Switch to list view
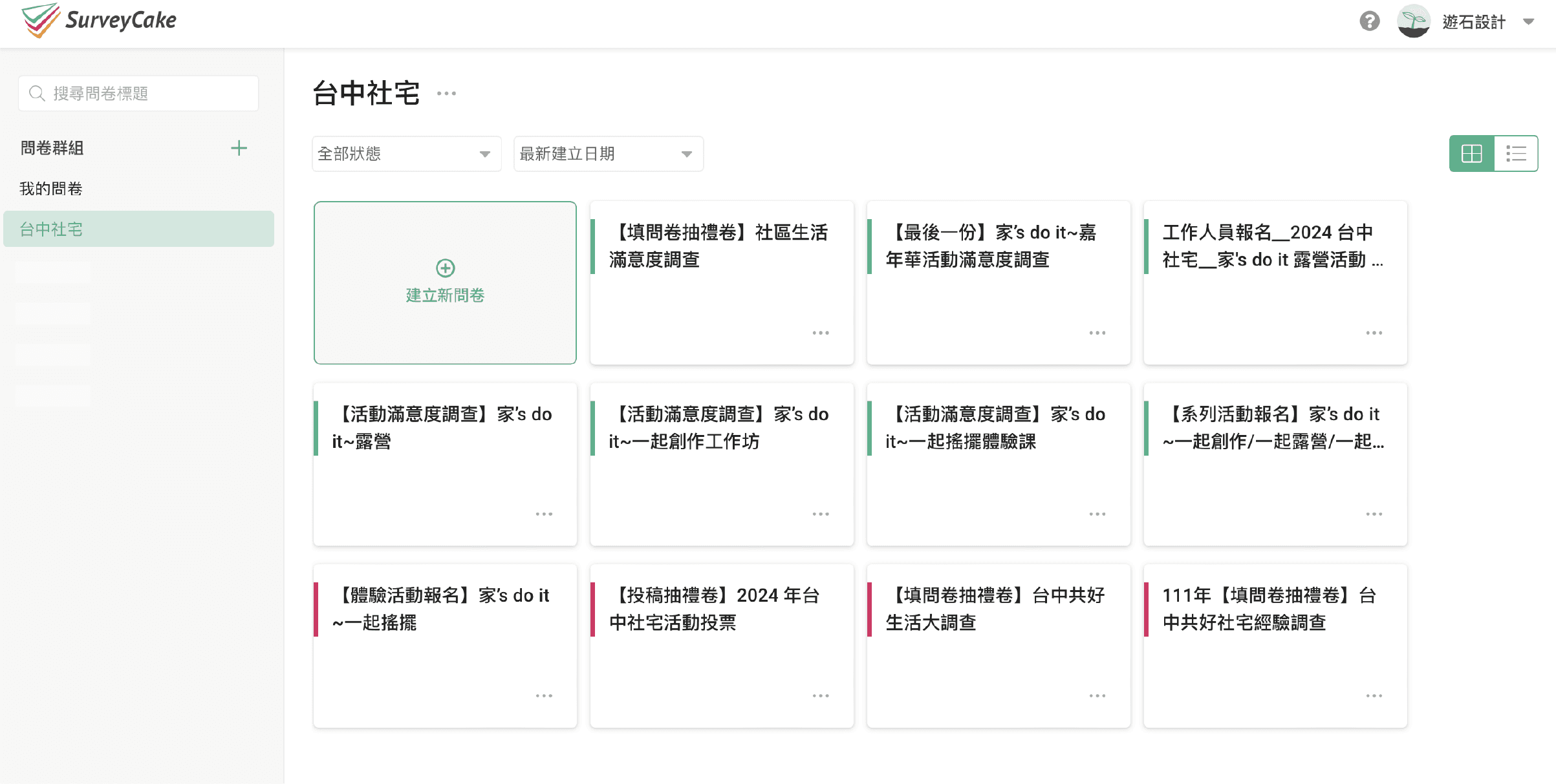The height and width of the screenshot is (784, 1556). pos(1516,154)
